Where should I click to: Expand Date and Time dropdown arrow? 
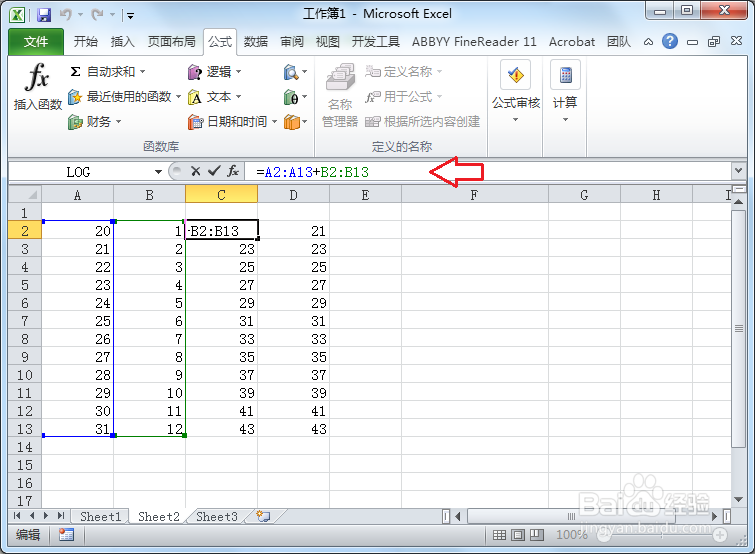click(x=274, y=122)
